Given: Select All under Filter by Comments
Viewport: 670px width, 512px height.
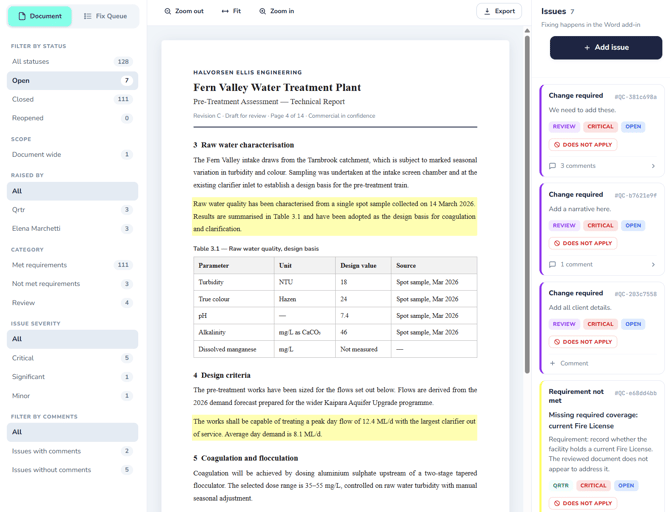Looking at the screenshot, I should tap(72, 432).
